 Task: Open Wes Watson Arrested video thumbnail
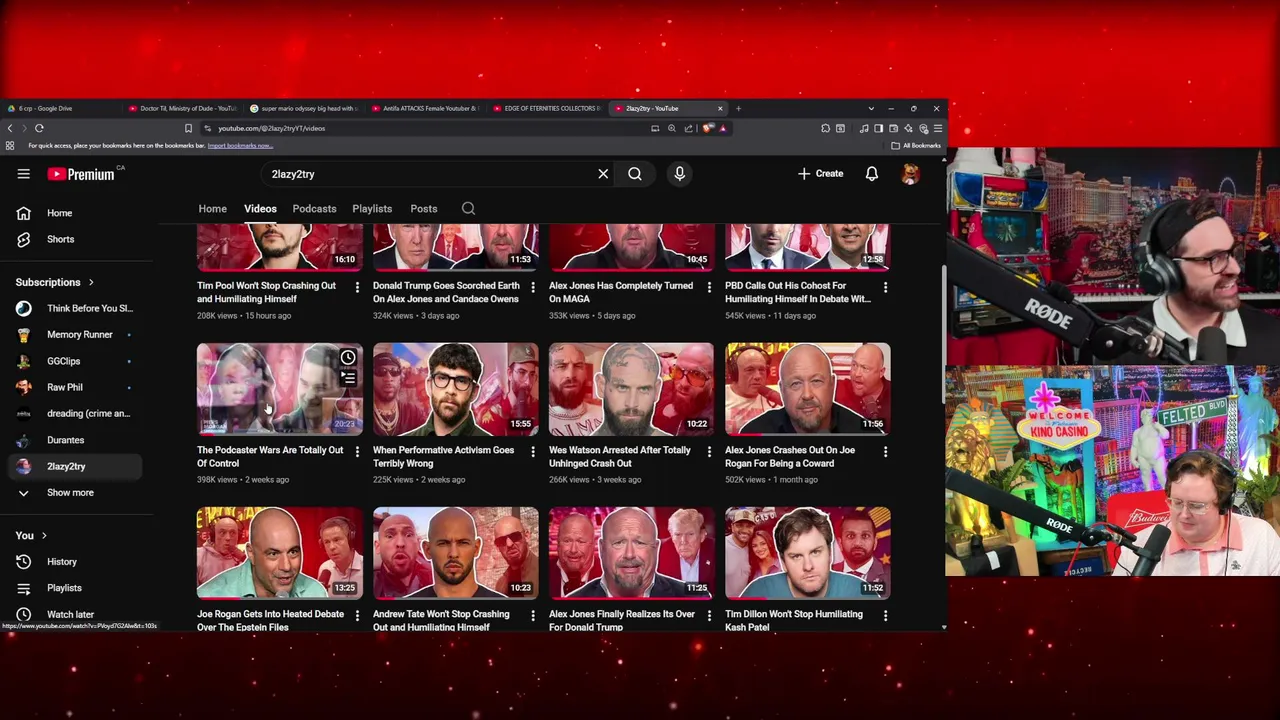coord(631,389)
